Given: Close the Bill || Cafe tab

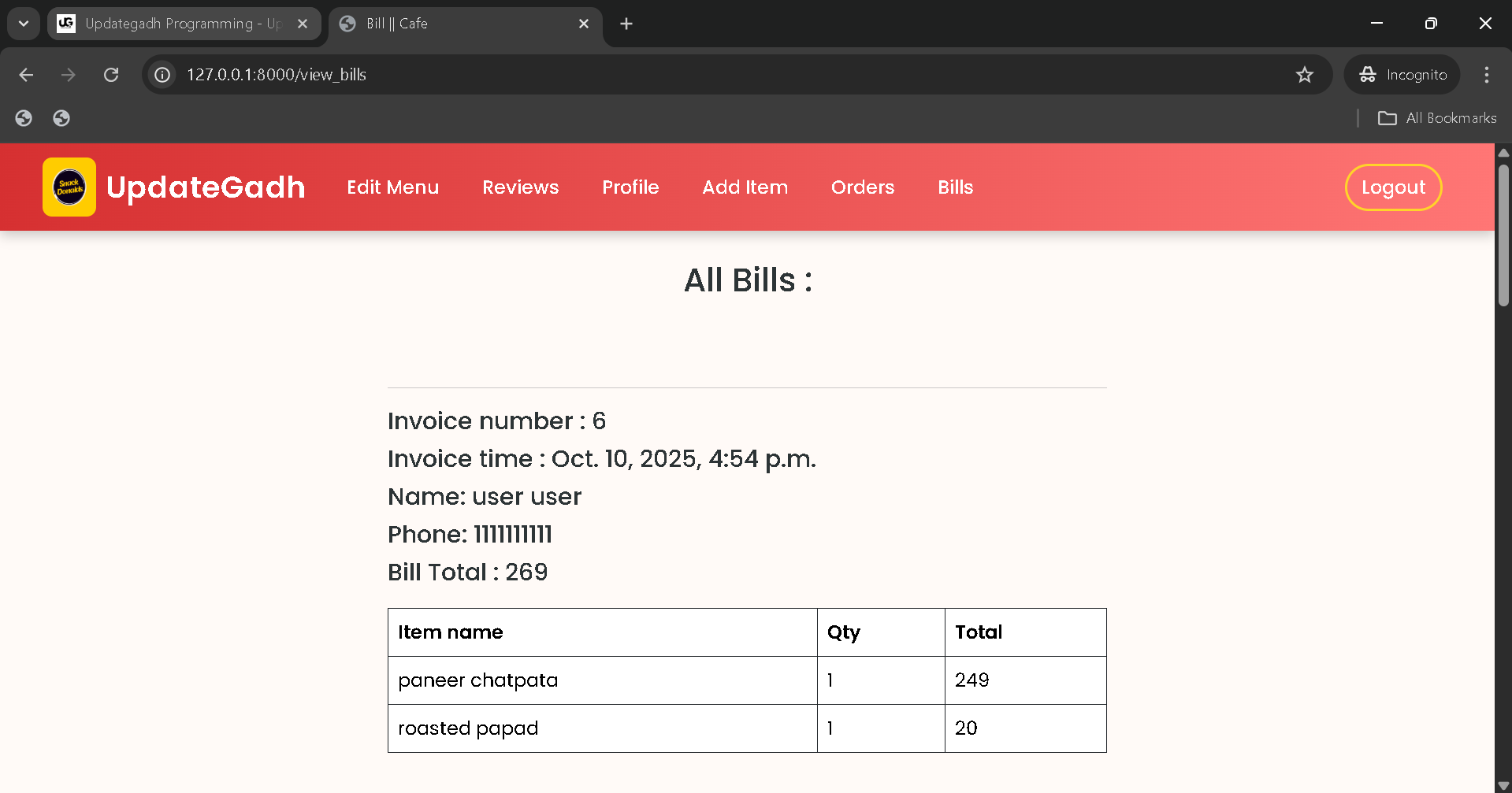Looking at the screenshot, I should point(584,24).
